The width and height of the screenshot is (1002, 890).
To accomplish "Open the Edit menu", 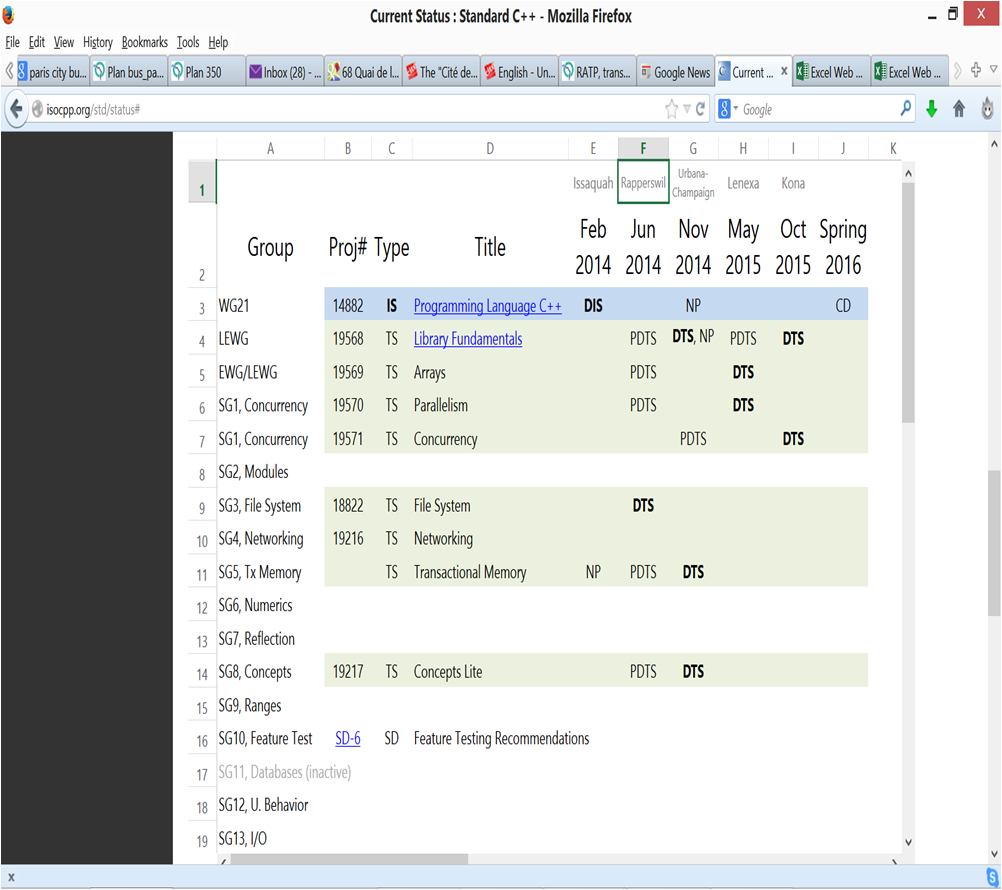I will click(x=36, y=42).
